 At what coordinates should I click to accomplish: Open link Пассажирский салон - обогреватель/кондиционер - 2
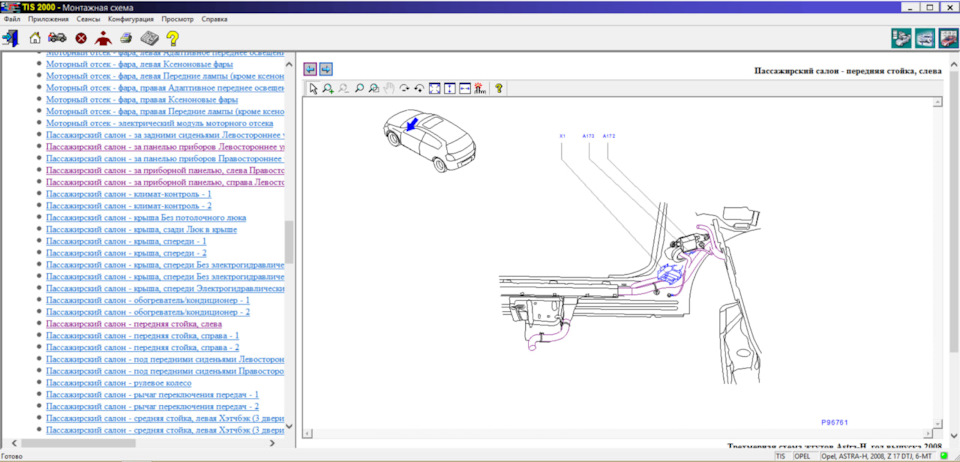(148, 312)
